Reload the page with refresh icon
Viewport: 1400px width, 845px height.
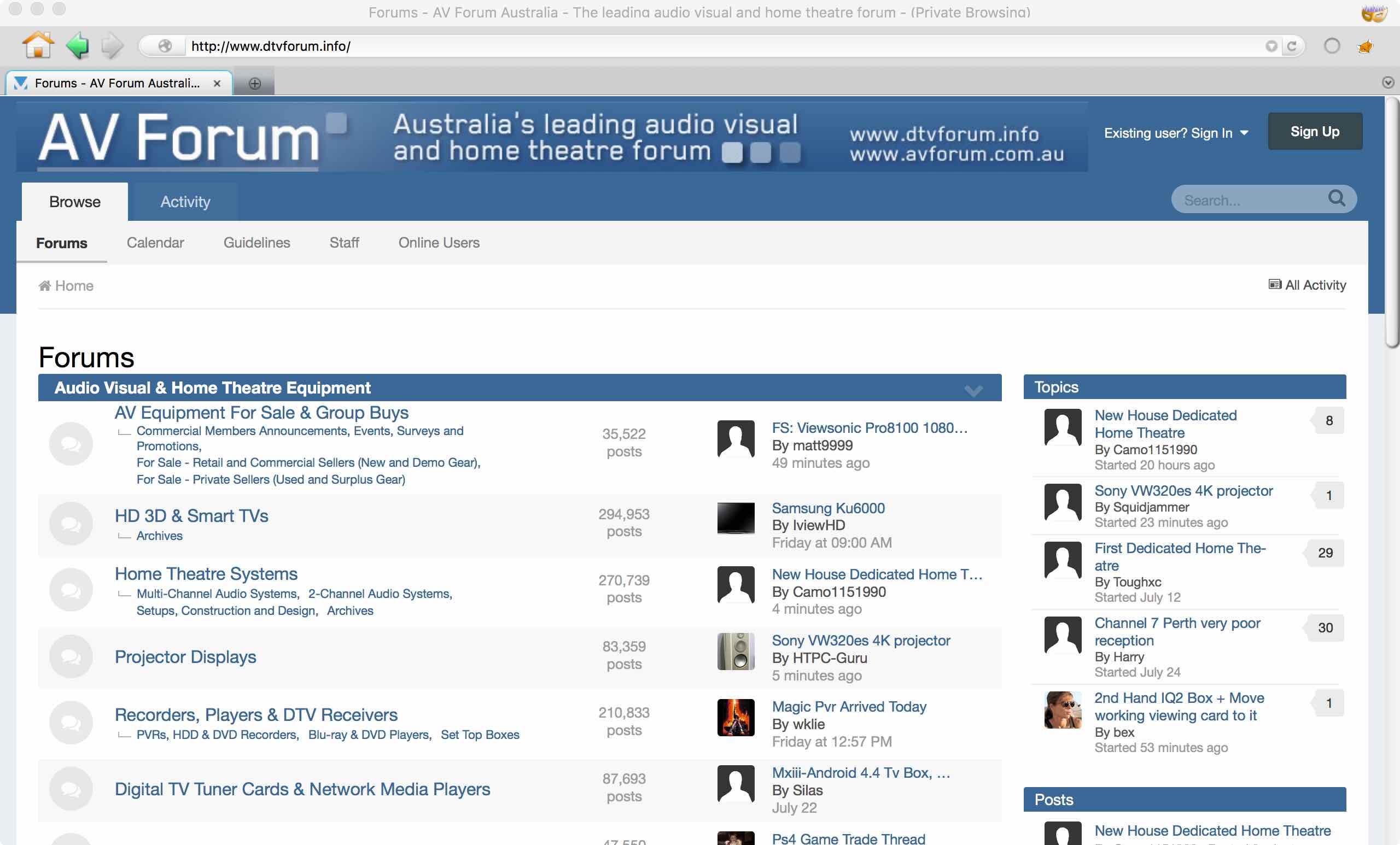click(1292, 46)
